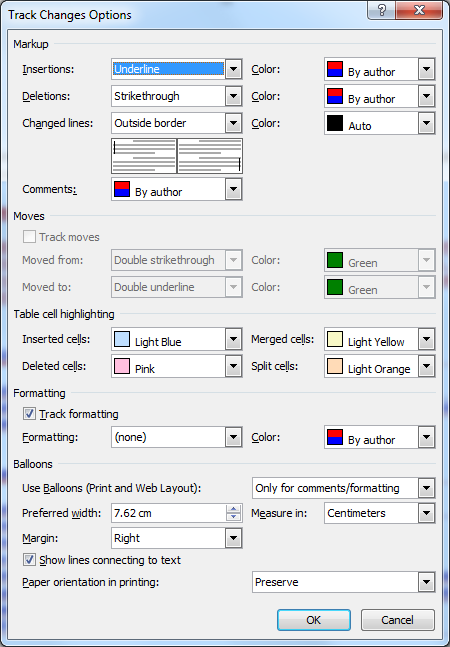
Task: Click the black Auto changed lines swatch
Action: [335, 123]
